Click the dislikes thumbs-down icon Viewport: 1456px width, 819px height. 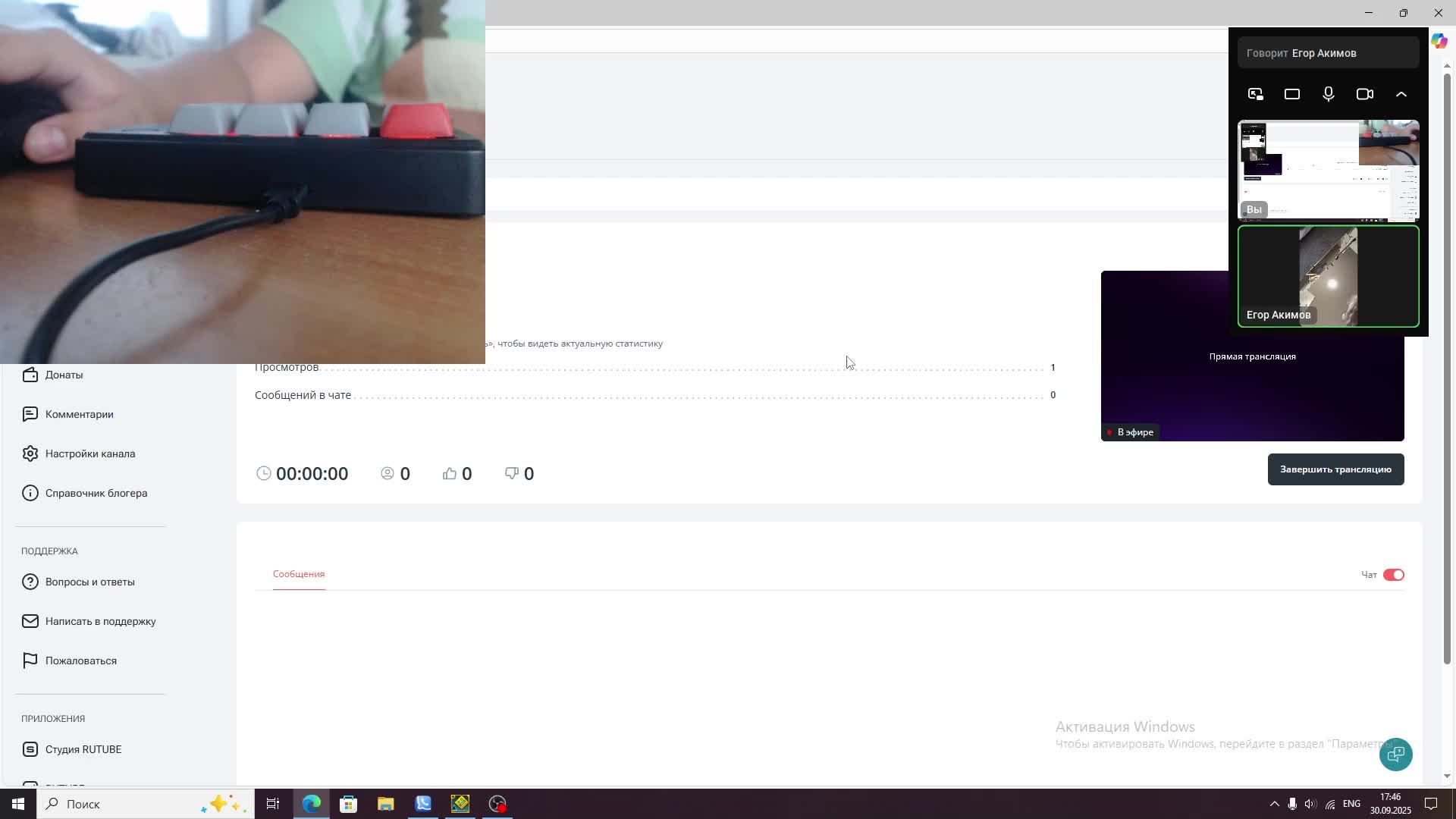512,473
